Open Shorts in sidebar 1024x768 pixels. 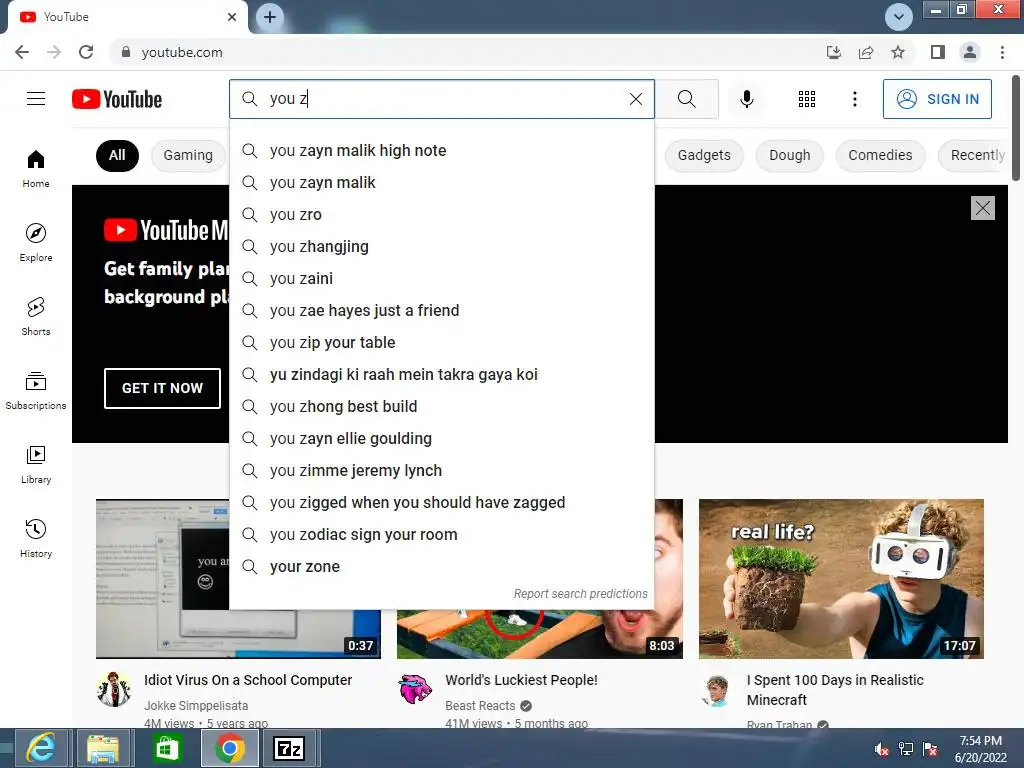[36, 317]
